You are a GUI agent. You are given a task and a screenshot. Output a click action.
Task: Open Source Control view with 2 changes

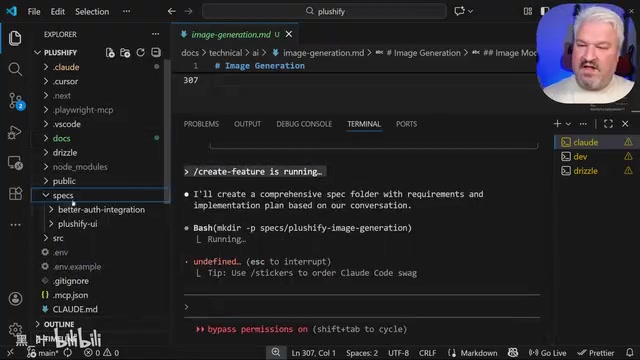tap(16, 100)
